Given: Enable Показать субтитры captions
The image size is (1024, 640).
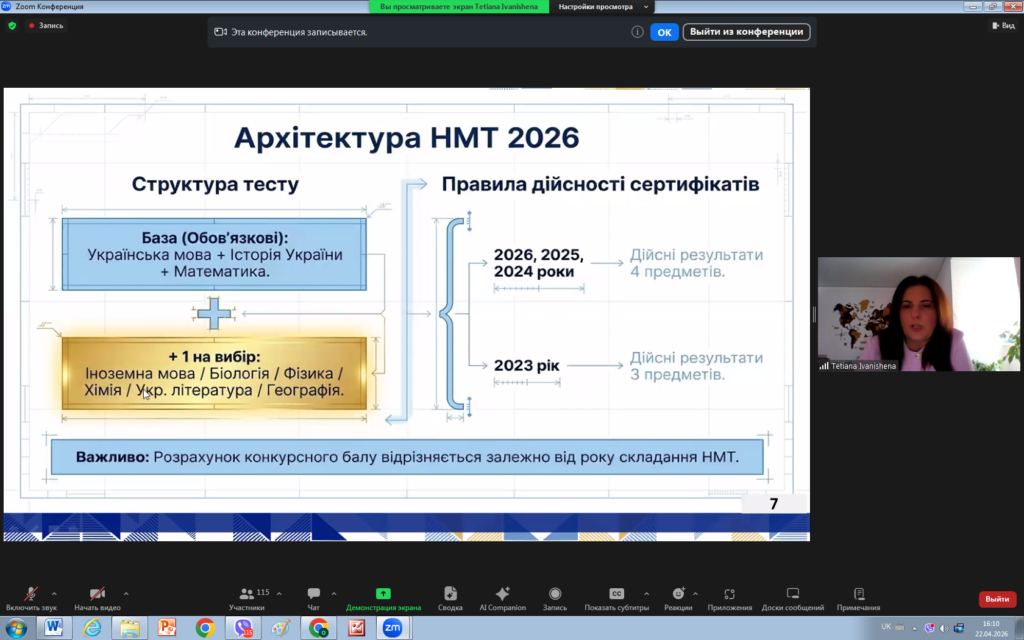Looking at the screenshot, I should (616, 595).
